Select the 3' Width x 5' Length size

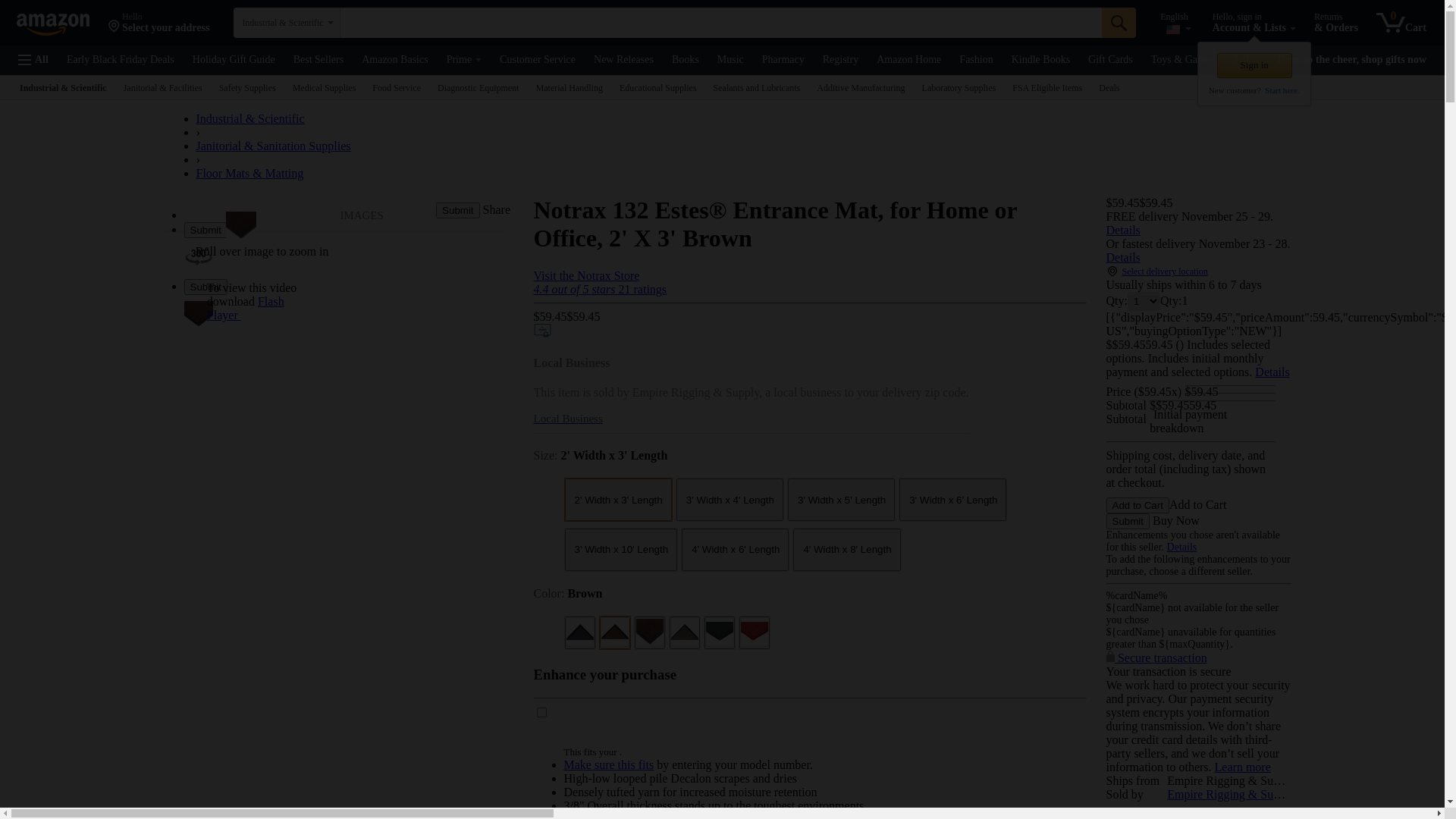[x=841, y=500]
